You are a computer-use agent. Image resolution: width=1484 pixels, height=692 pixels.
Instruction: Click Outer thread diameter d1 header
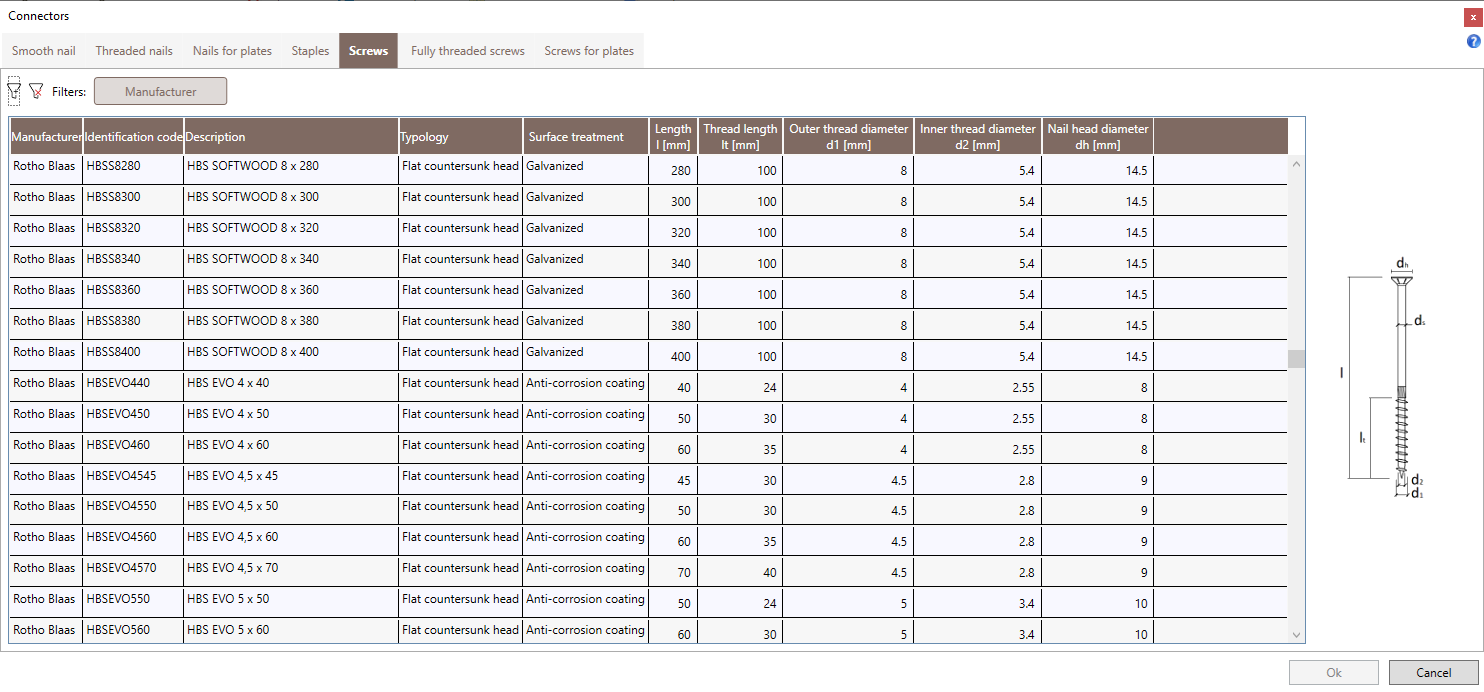[848, 136]
